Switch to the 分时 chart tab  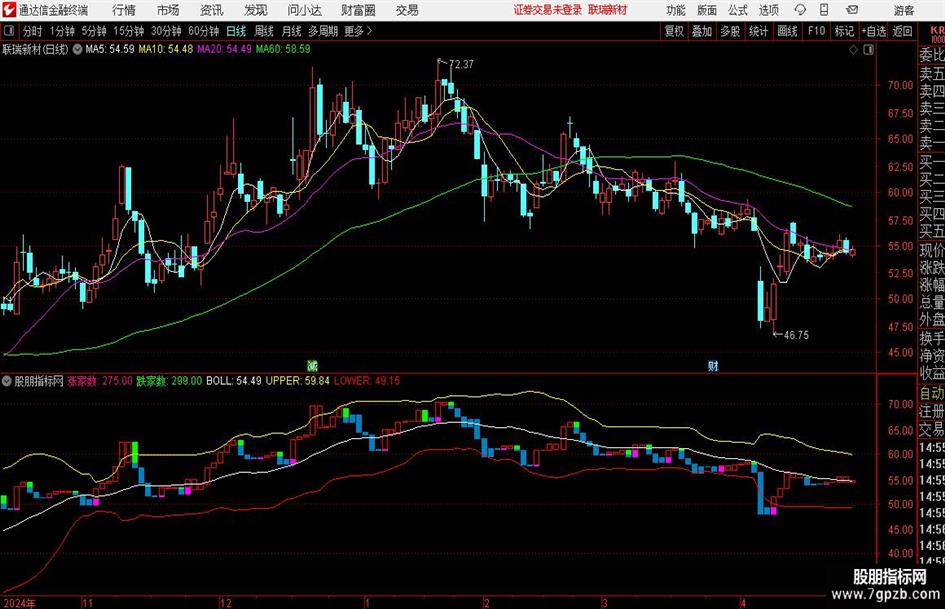click(x=33, y=31)
